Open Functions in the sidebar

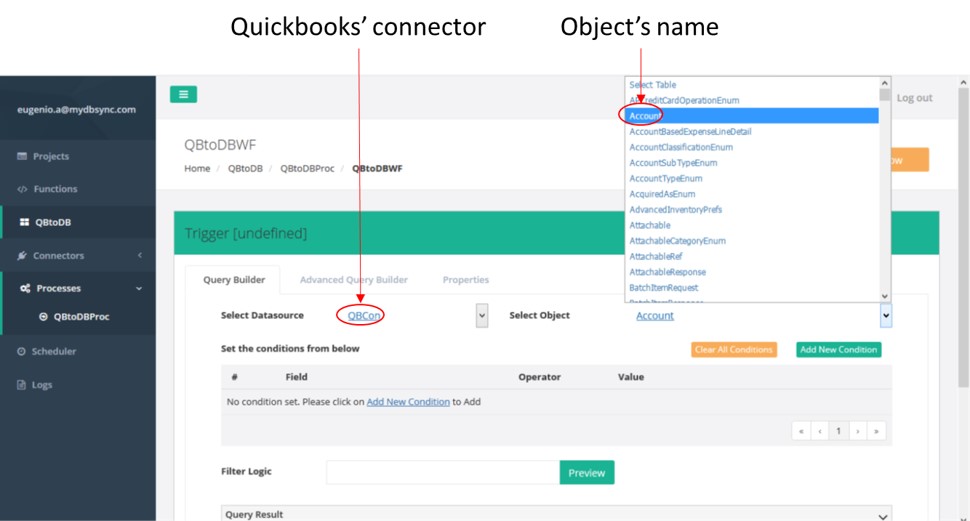(x=55, y=189)
